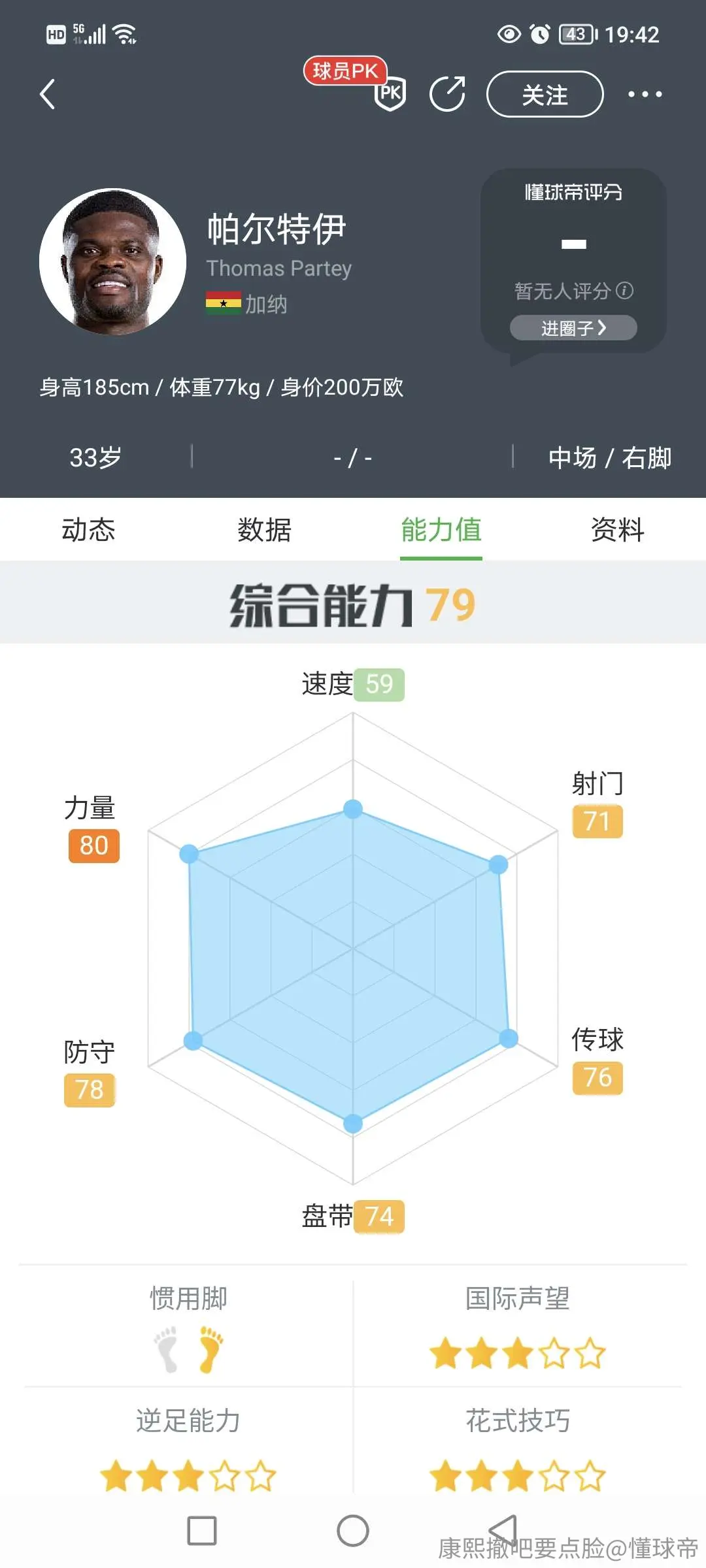Open the three-dot more menu
Screen dimensions: 706x1568
pos(645,94)
